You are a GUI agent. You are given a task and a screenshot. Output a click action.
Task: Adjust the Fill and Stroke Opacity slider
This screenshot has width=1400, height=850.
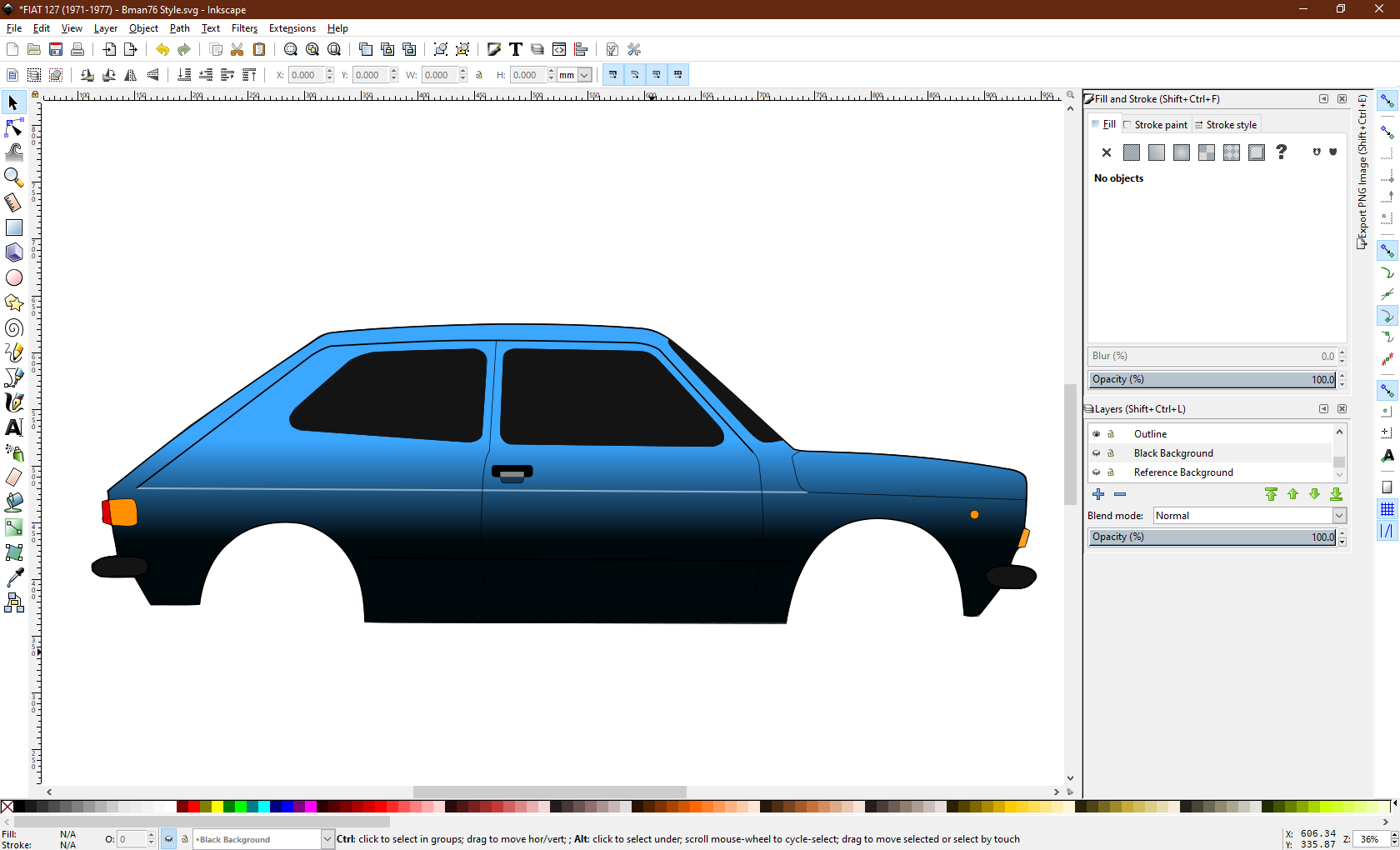1212,379
